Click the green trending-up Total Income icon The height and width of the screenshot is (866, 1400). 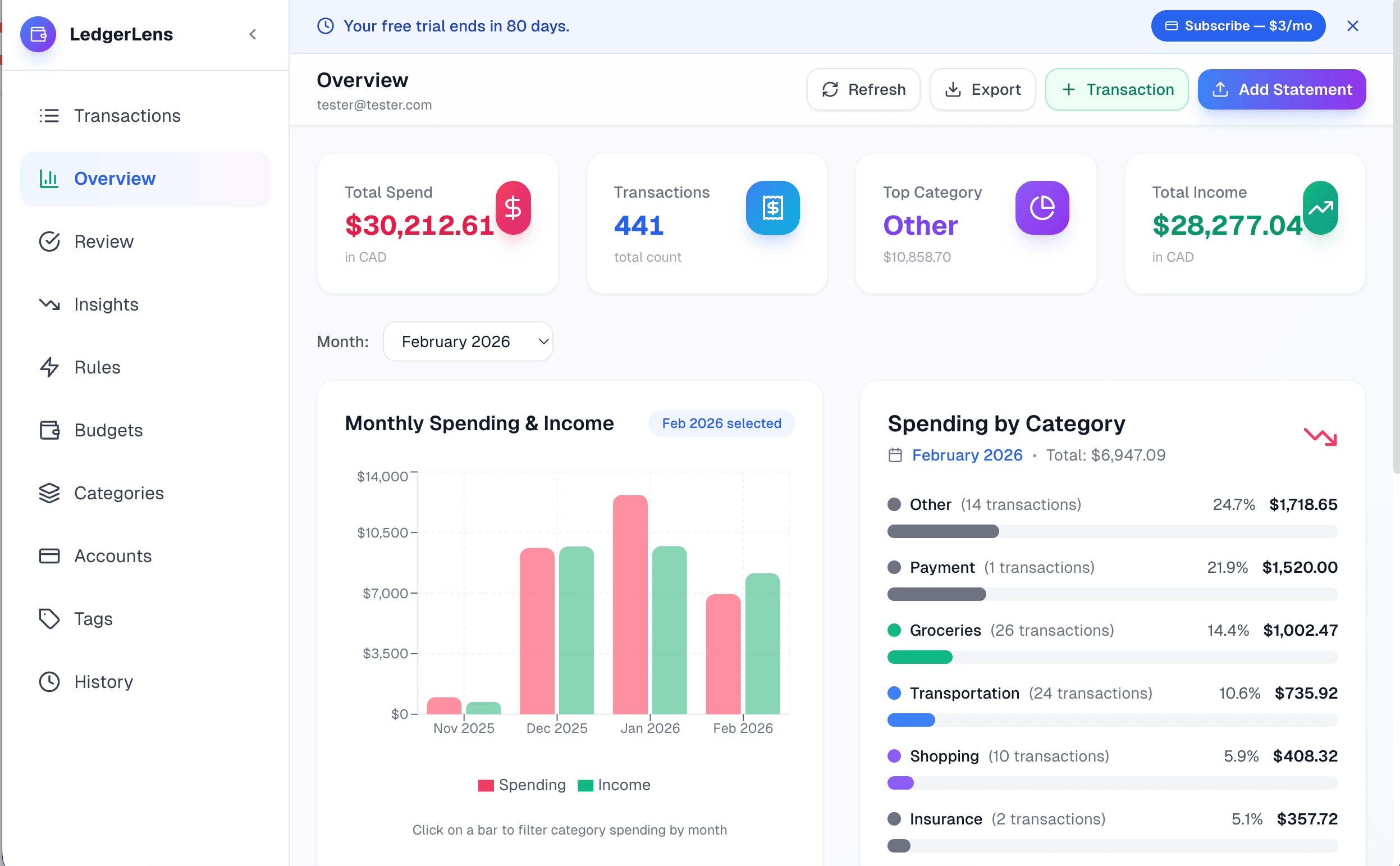[1320, 207]
